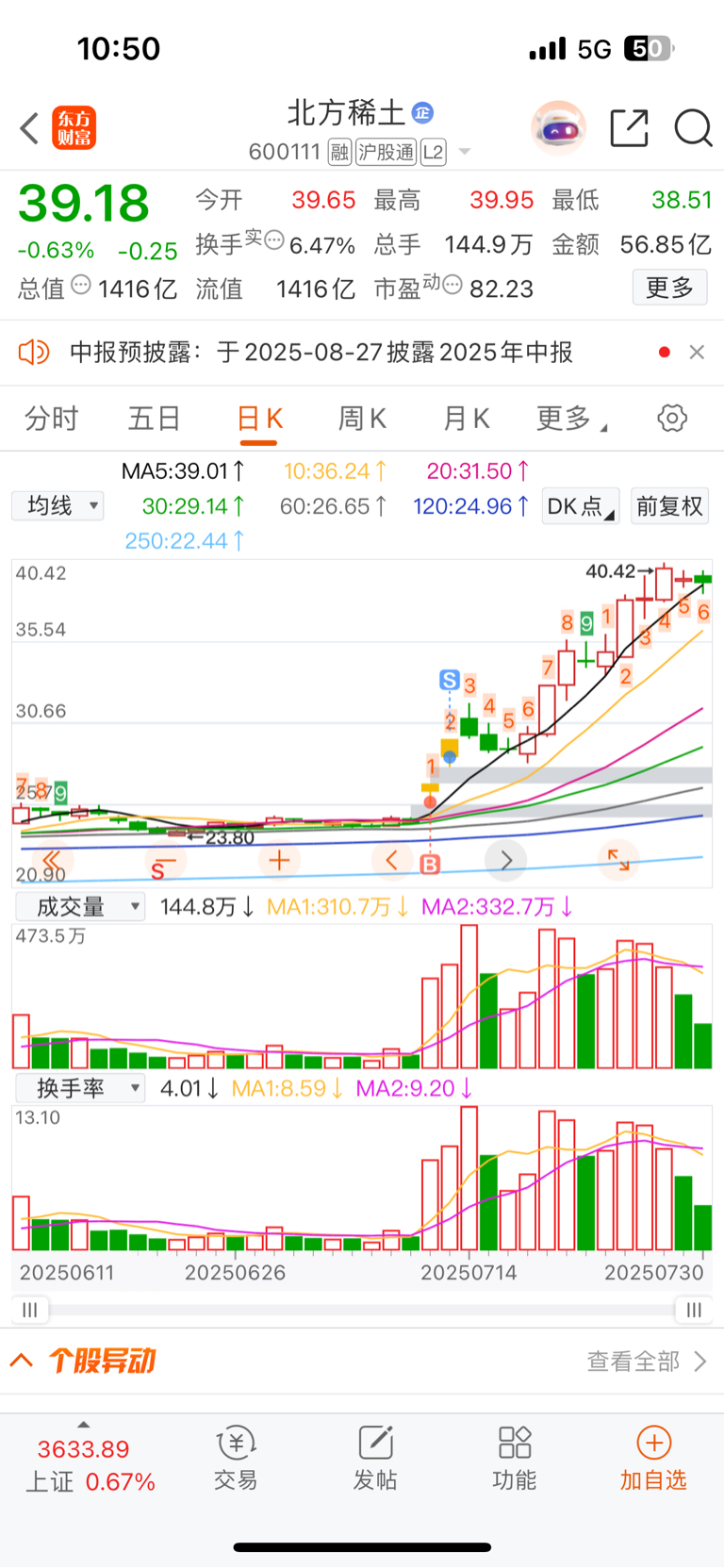Expand the 个股异动 section chevron
724x1568 pixels.
pyautogui.click(x=21, y=1361)
